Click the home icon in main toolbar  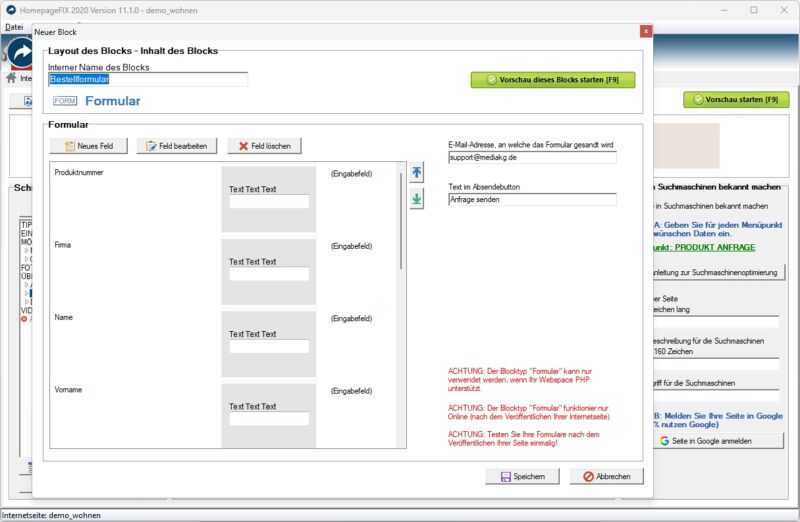point(11,78)
